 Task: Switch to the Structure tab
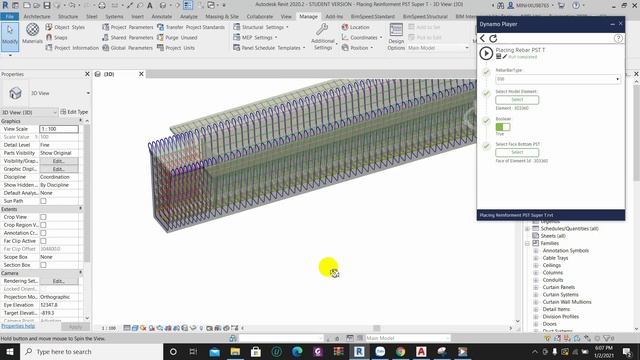click(68, 16)
